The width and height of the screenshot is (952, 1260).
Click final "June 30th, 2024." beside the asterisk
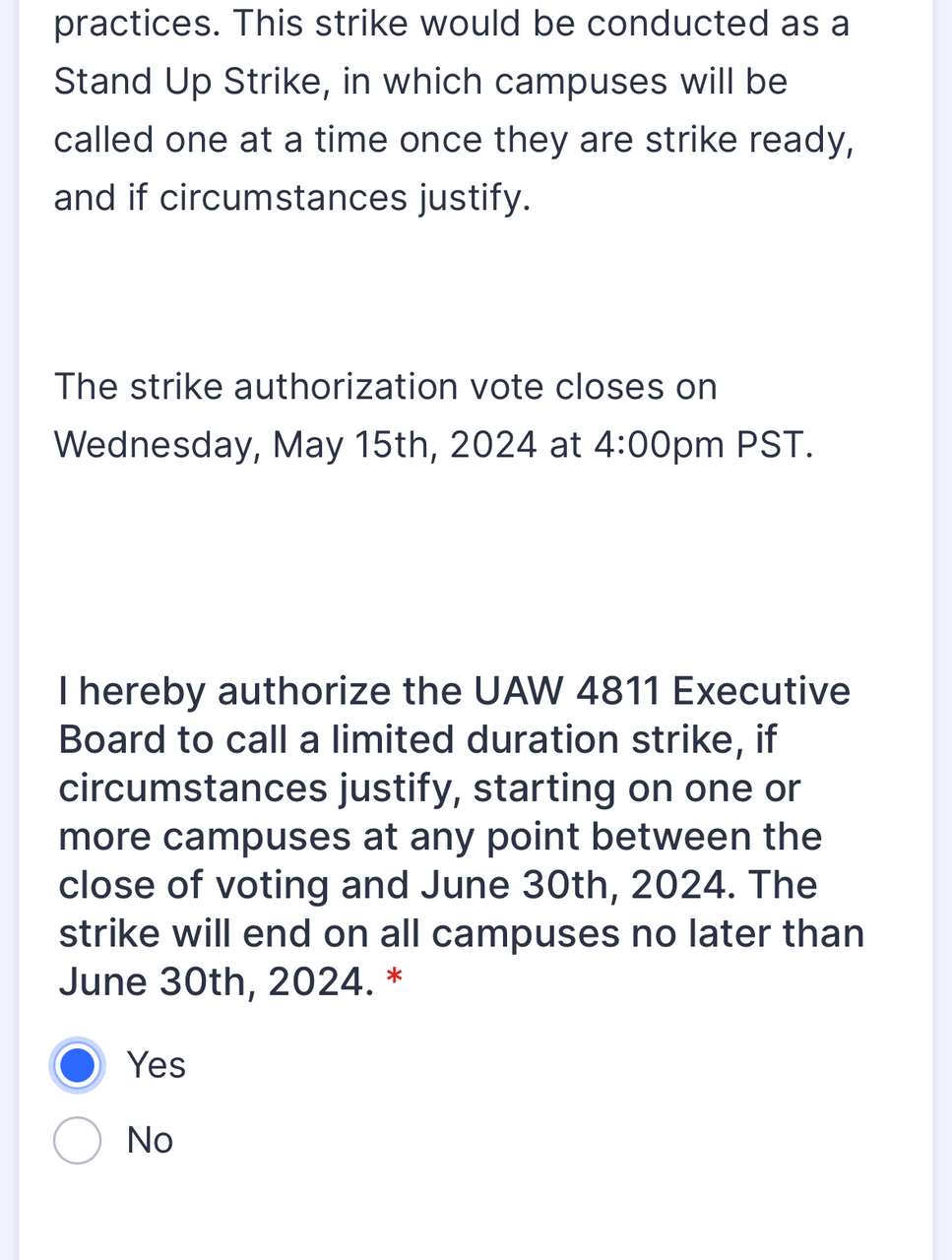coord(216,981)
